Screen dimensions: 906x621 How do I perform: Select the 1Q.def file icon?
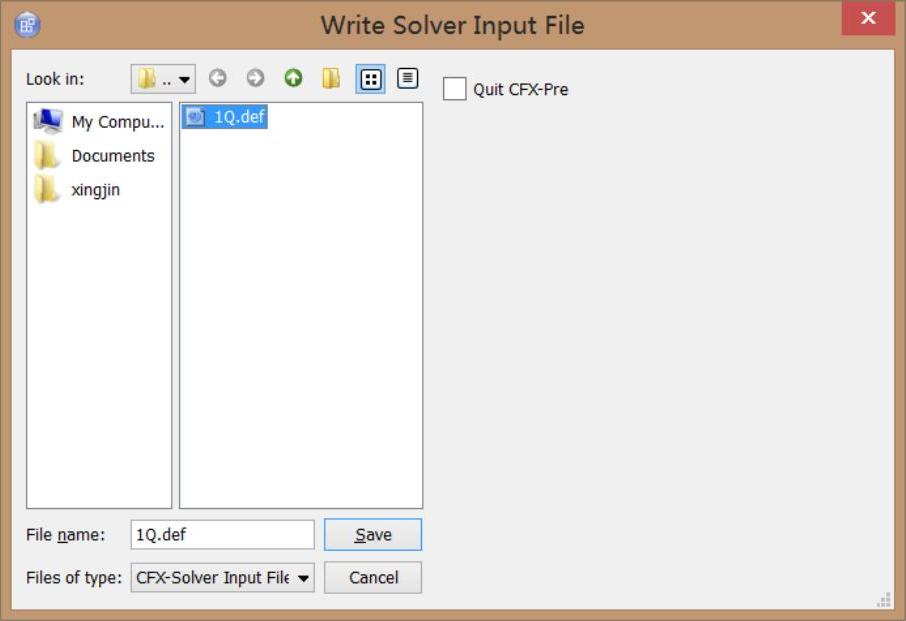pyautogui.click(x=196, y=117)
